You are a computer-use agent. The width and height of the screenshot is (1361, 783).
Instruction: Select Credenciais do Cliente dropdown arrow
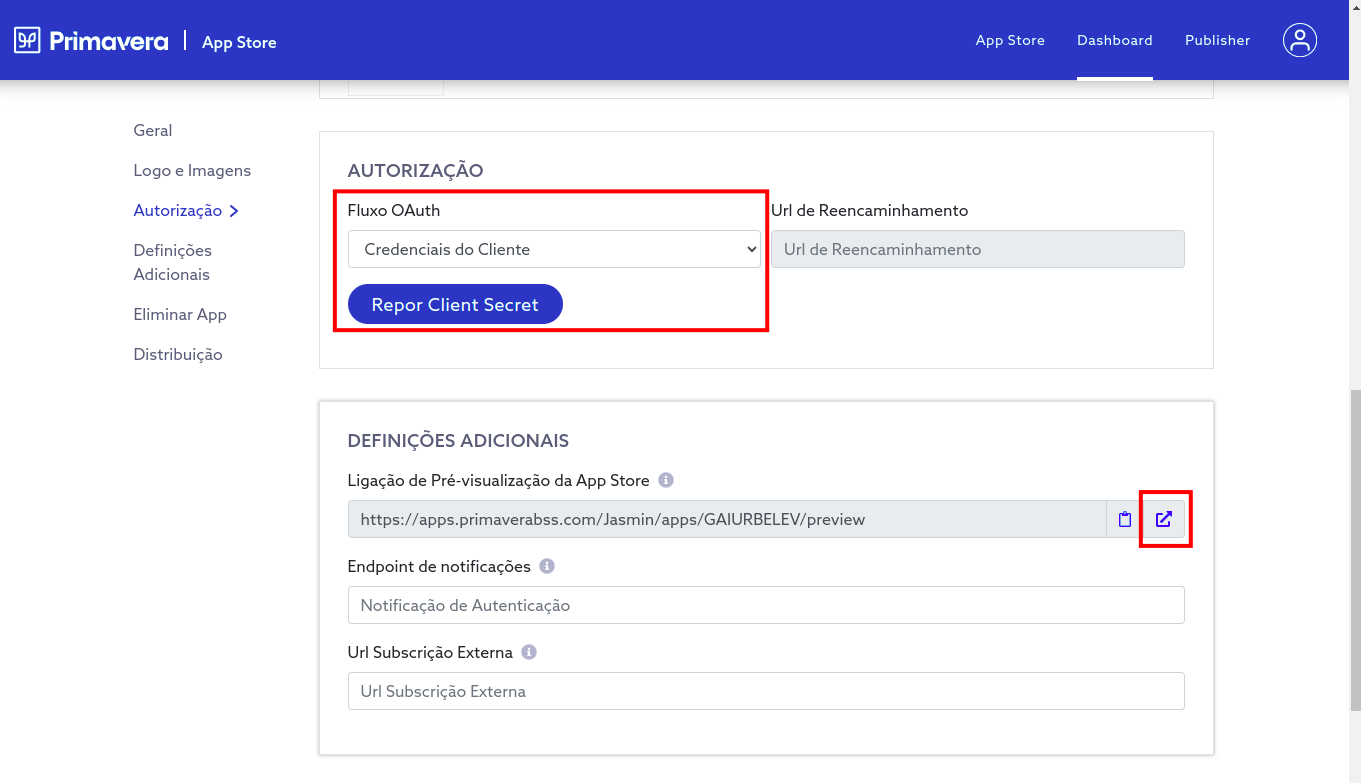click(x=753, y=249)
